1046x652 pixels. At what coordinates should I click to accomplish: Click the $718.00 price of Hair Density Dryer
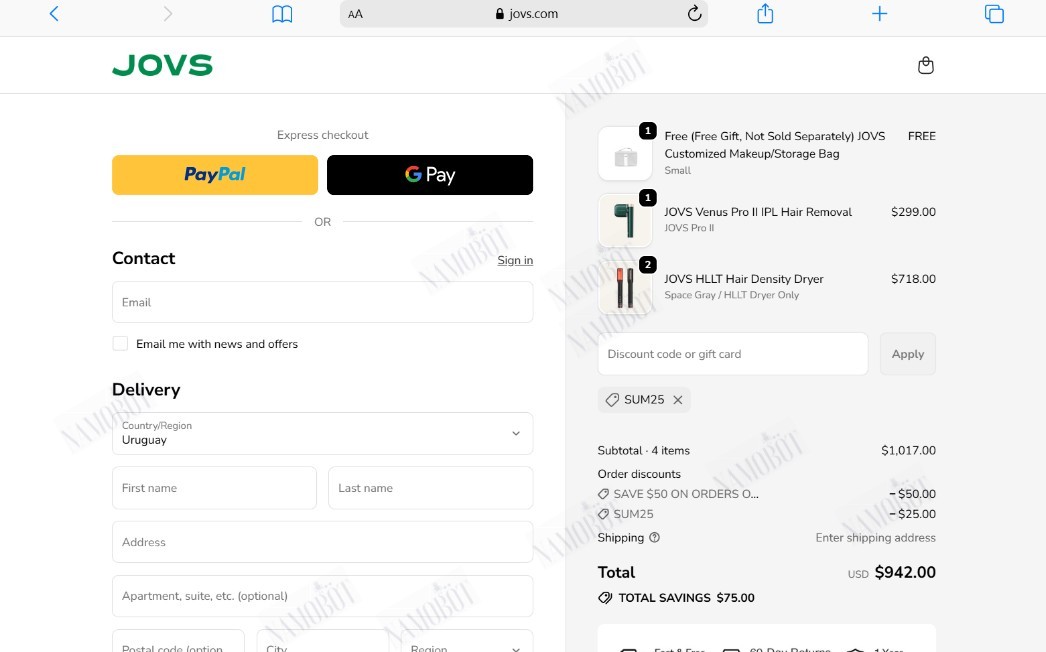(x=913, y=278)
